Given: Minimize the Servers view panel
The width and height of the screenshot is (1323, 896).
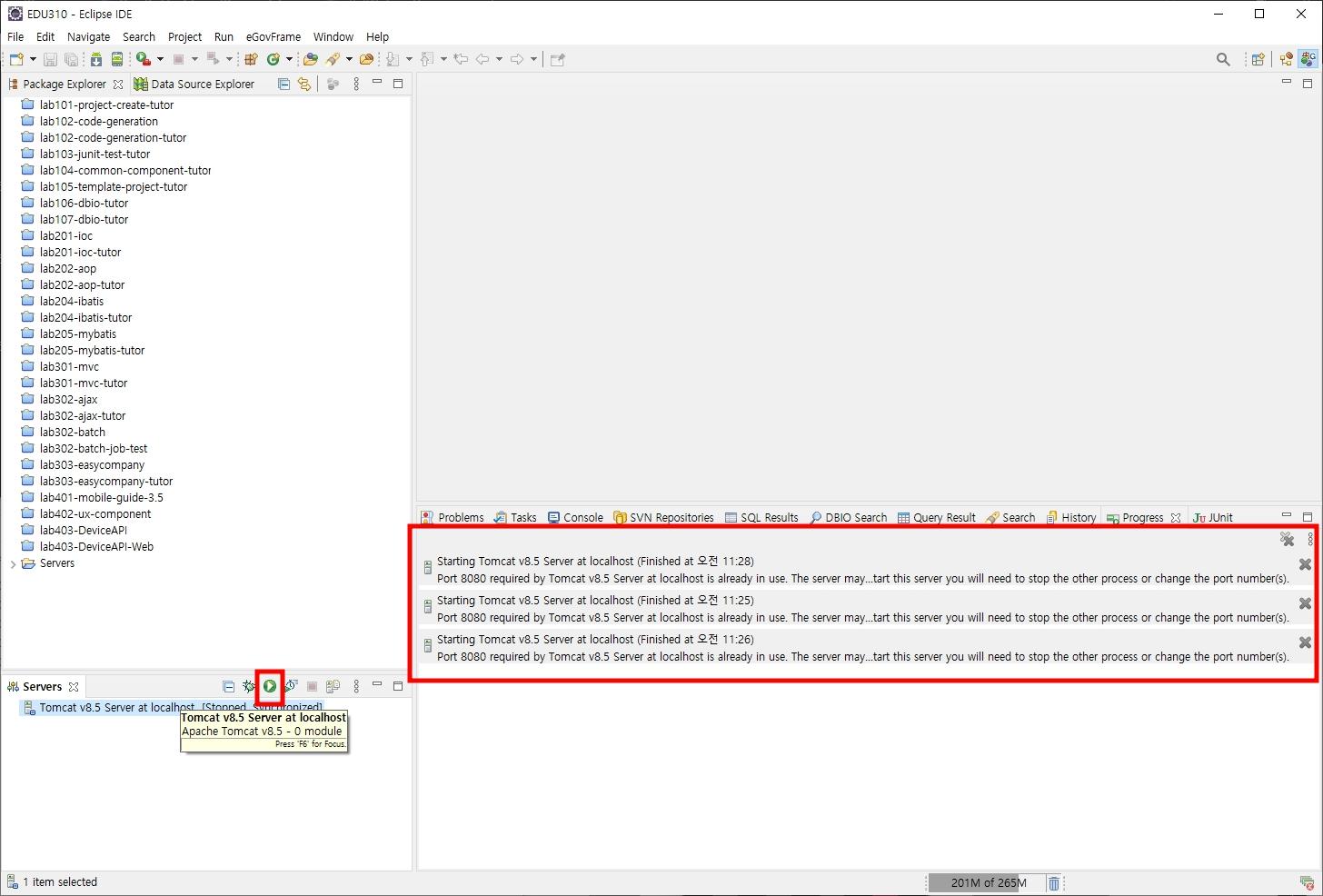Looking at the screenshot, I should (x=377, y=685).
